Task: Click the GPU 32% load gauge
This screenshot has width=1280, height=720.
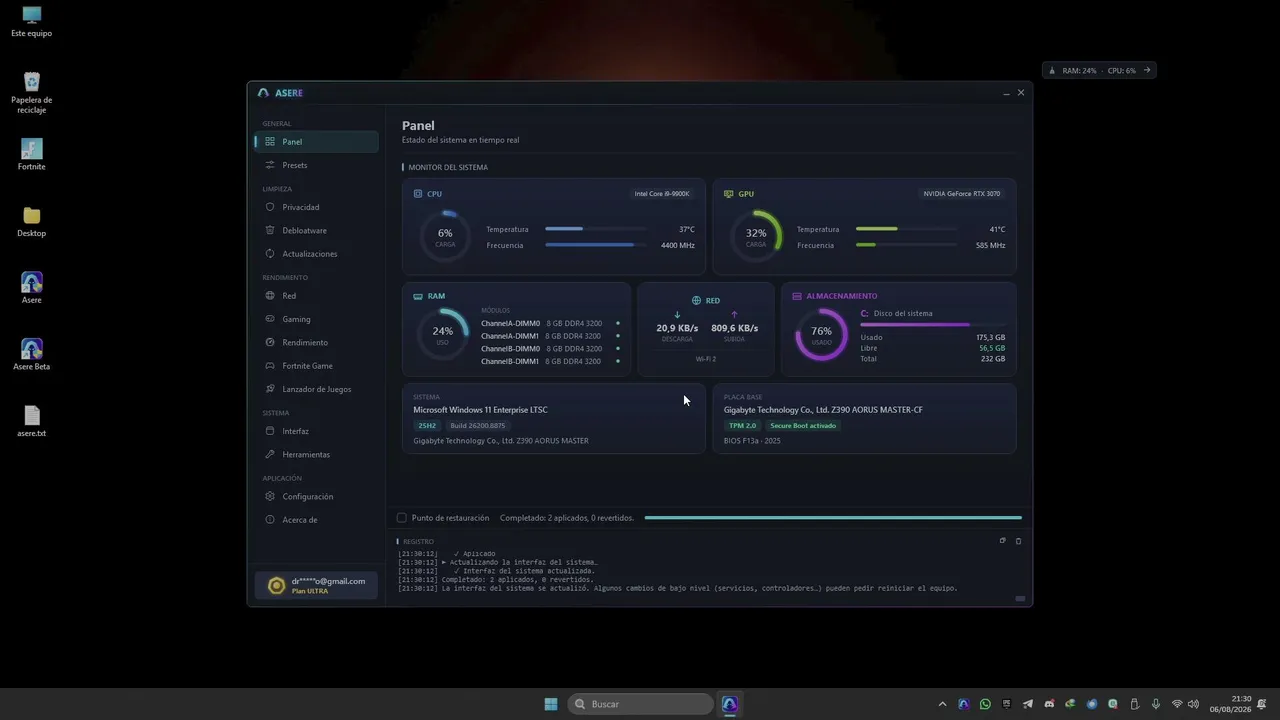Action: point(756,236)
